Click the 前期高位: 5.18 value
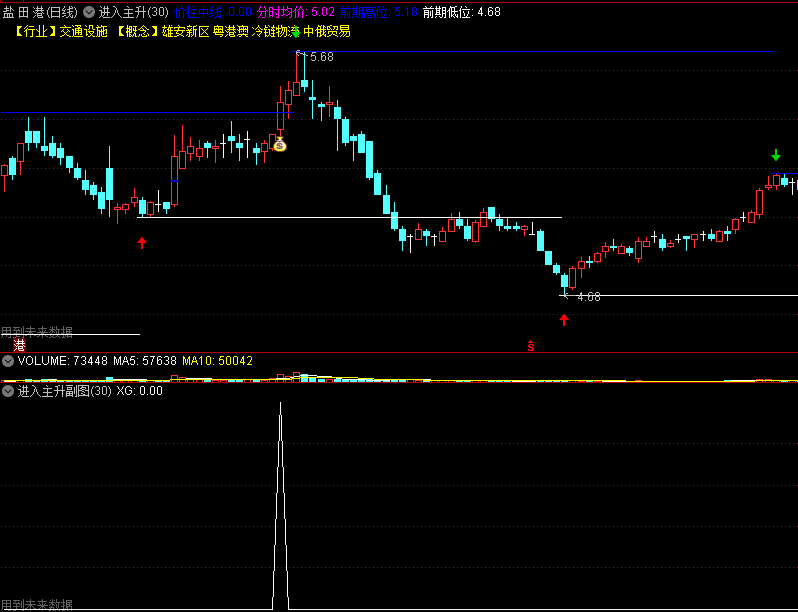The height and width of the screenshot is (612, 798). (x=379, y=12)
